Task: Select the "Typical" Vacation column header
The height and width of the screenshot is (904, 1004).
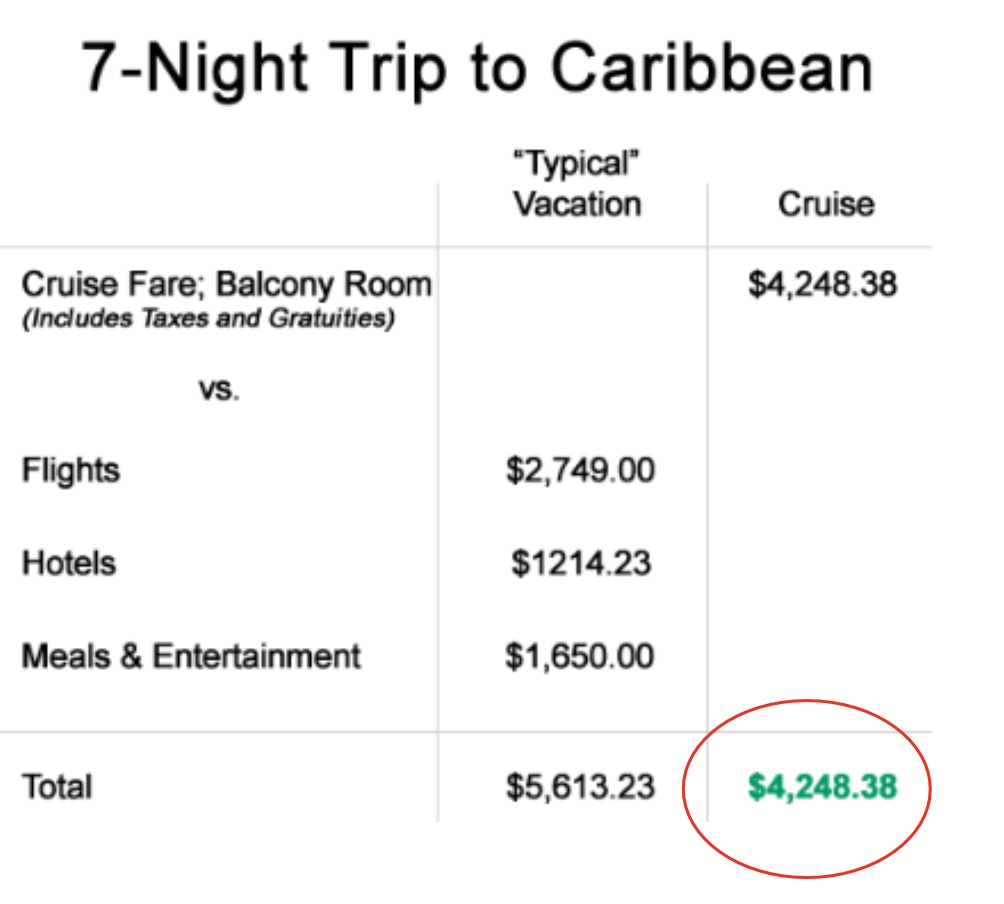Action: 577,185
